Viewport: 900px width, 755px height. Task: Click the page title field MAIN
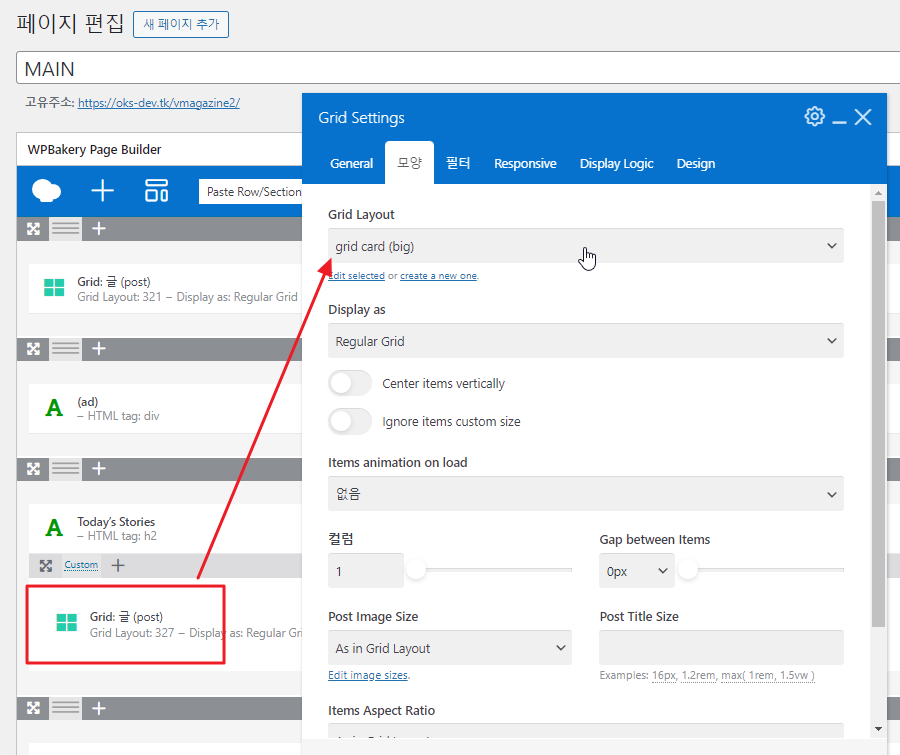(457, 68)
